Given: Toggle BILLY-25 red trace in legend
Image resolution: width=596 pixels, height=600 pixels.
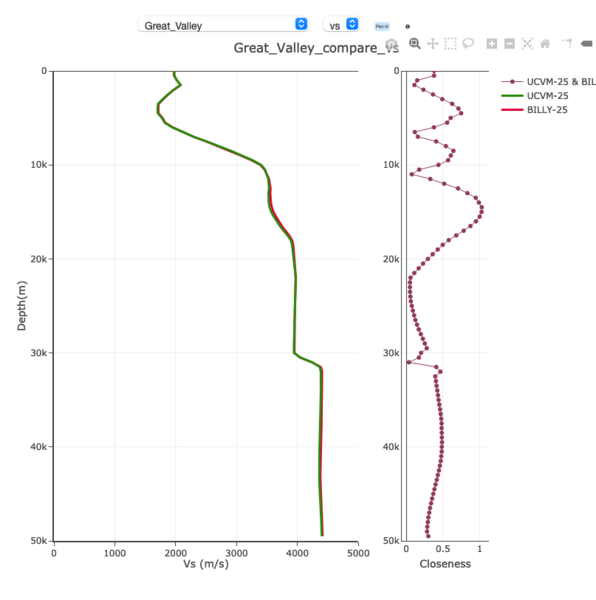Looking at the screenshot, I should 534,110.
